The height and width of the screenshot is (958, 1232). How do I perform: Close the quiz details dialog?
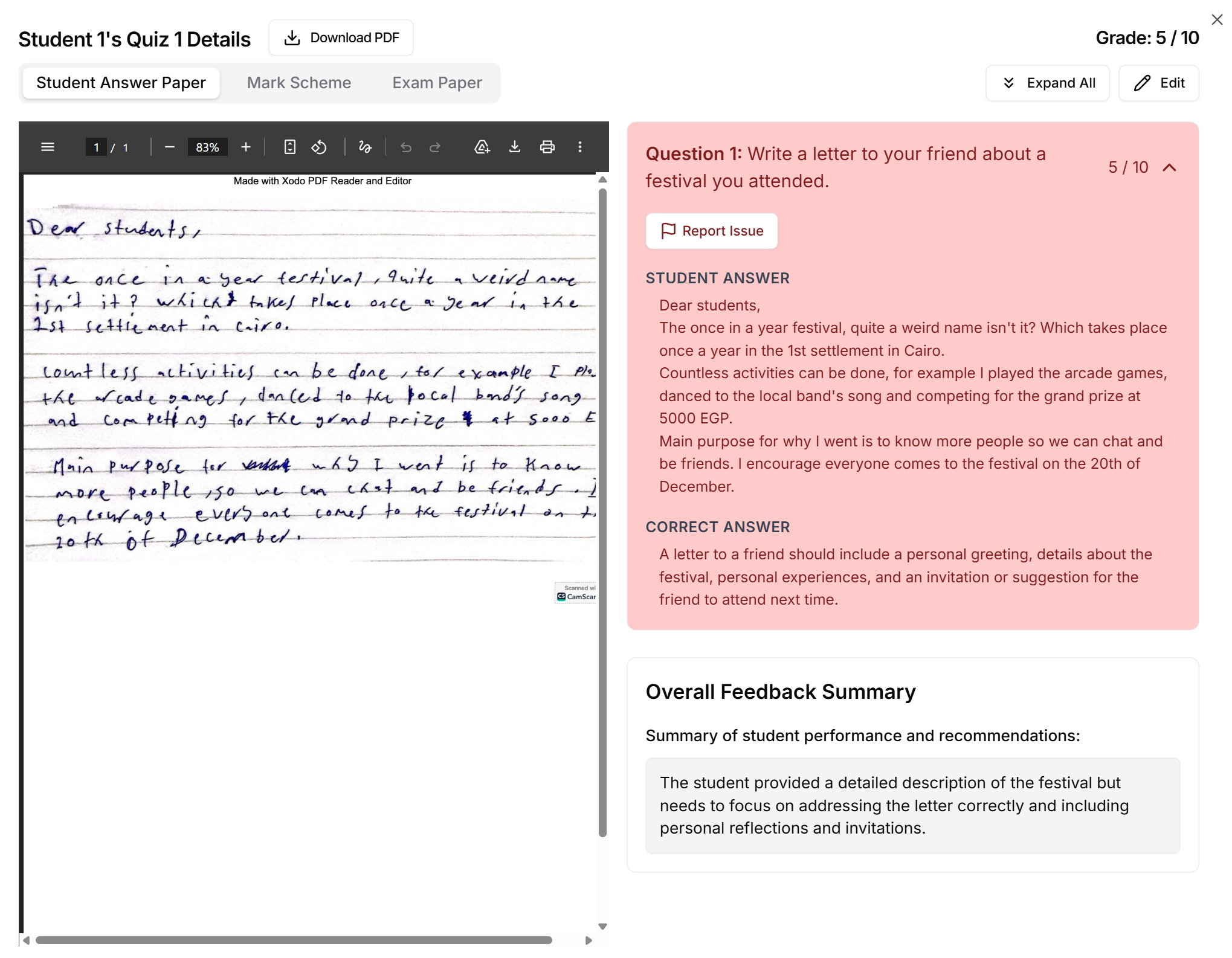(x=1217, y=20)
